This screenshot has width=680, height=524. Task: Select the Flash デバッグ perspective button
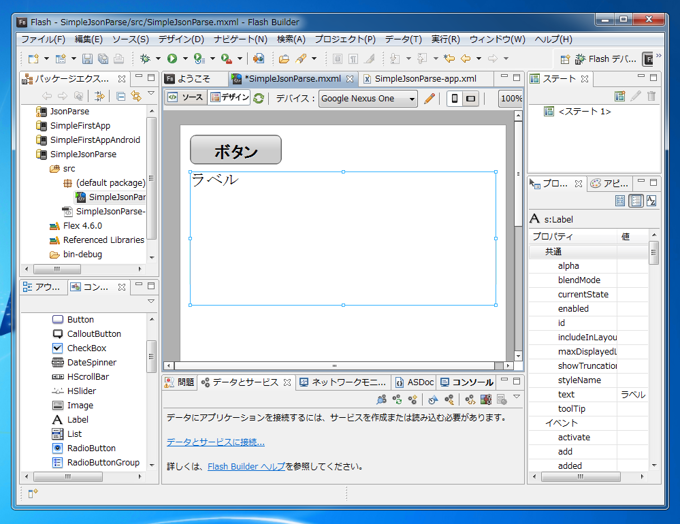[605, 59]
